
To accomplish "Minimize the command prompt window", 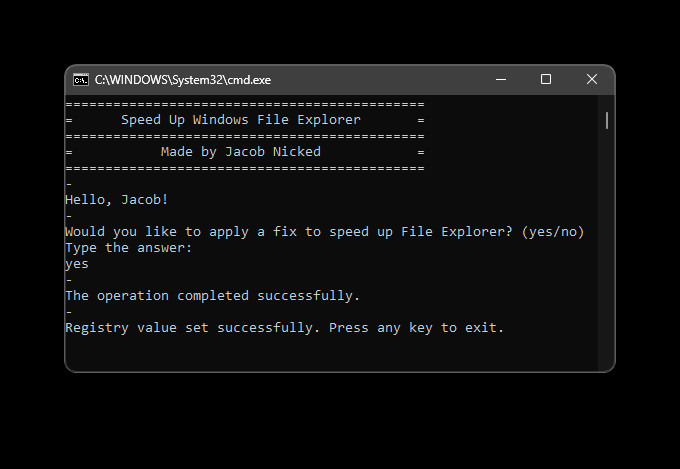I will click(x=500, y=80).
